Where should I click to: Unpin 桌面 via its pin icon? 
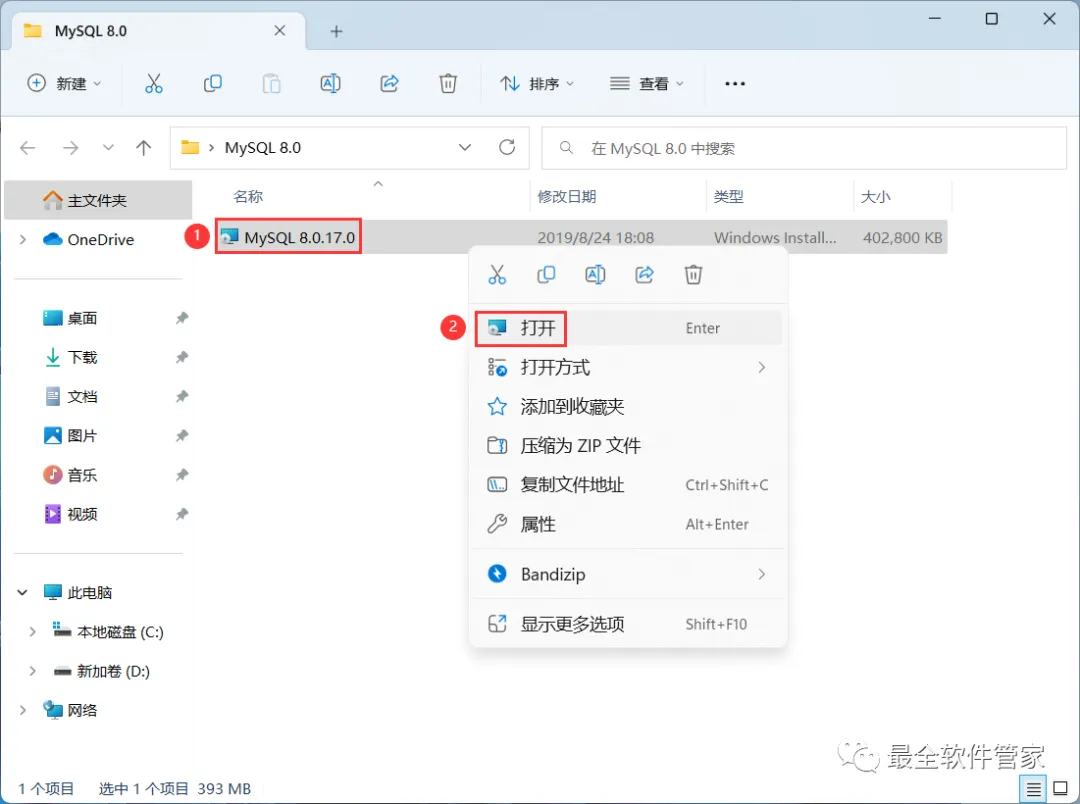(x=182, y=318)
